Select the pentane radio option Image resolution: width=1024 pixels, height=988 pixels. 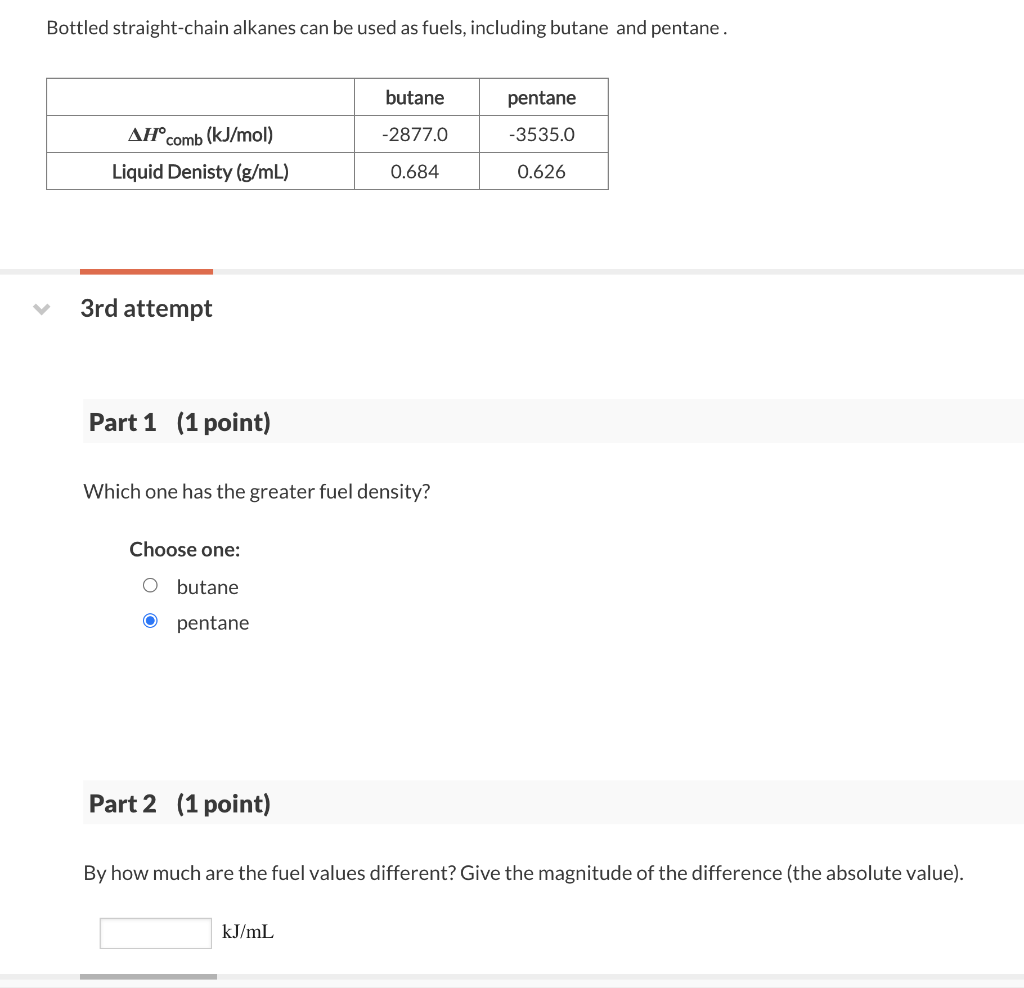(x=150, y=620)
